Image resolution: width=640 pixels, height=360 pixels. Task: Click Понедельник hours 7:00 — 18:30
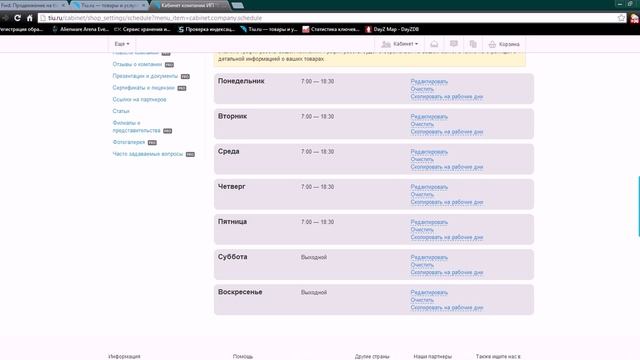[318, 82]
